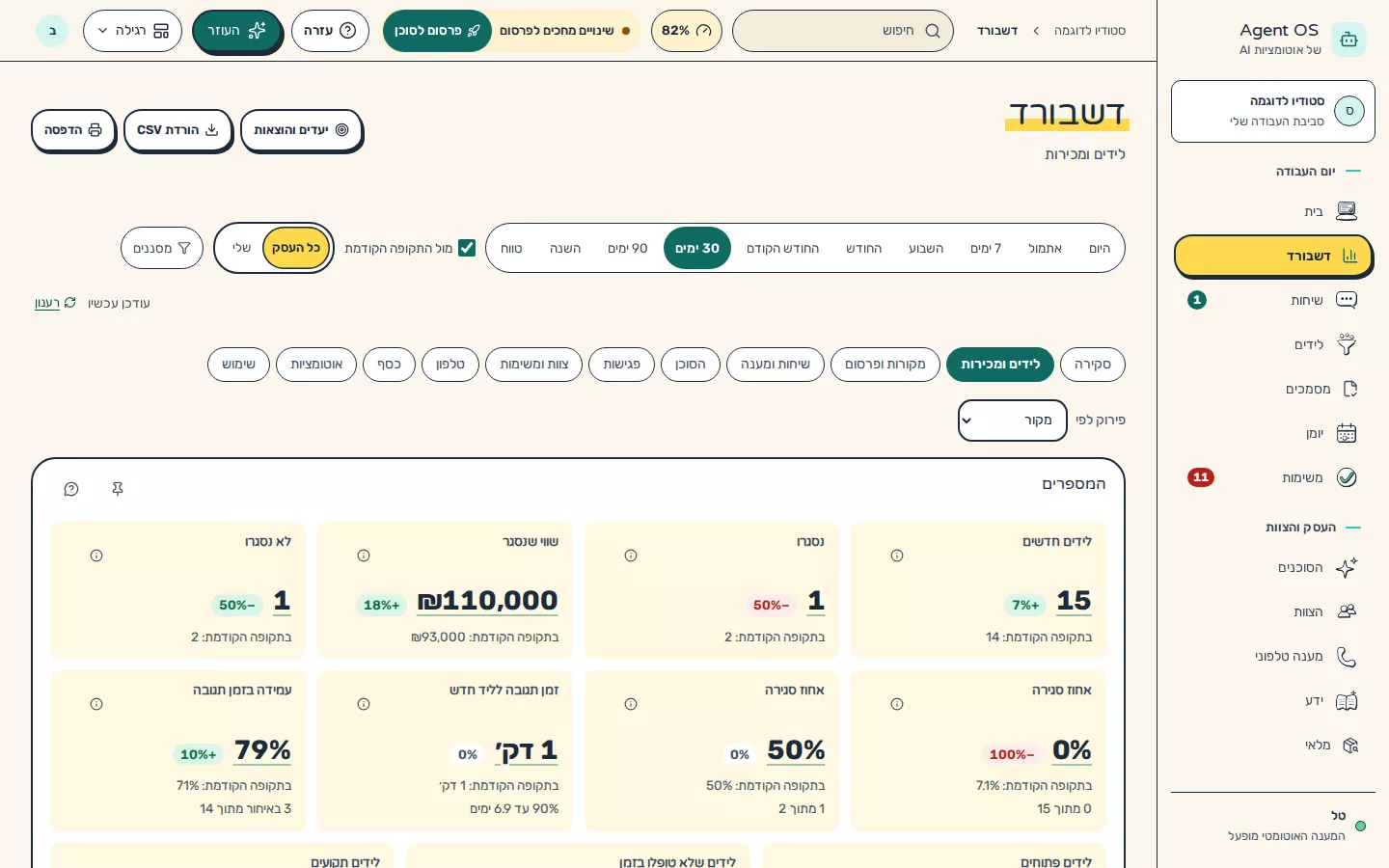
Task: Switch to שיחות ומענה tab
Action: tap(776, 365)
